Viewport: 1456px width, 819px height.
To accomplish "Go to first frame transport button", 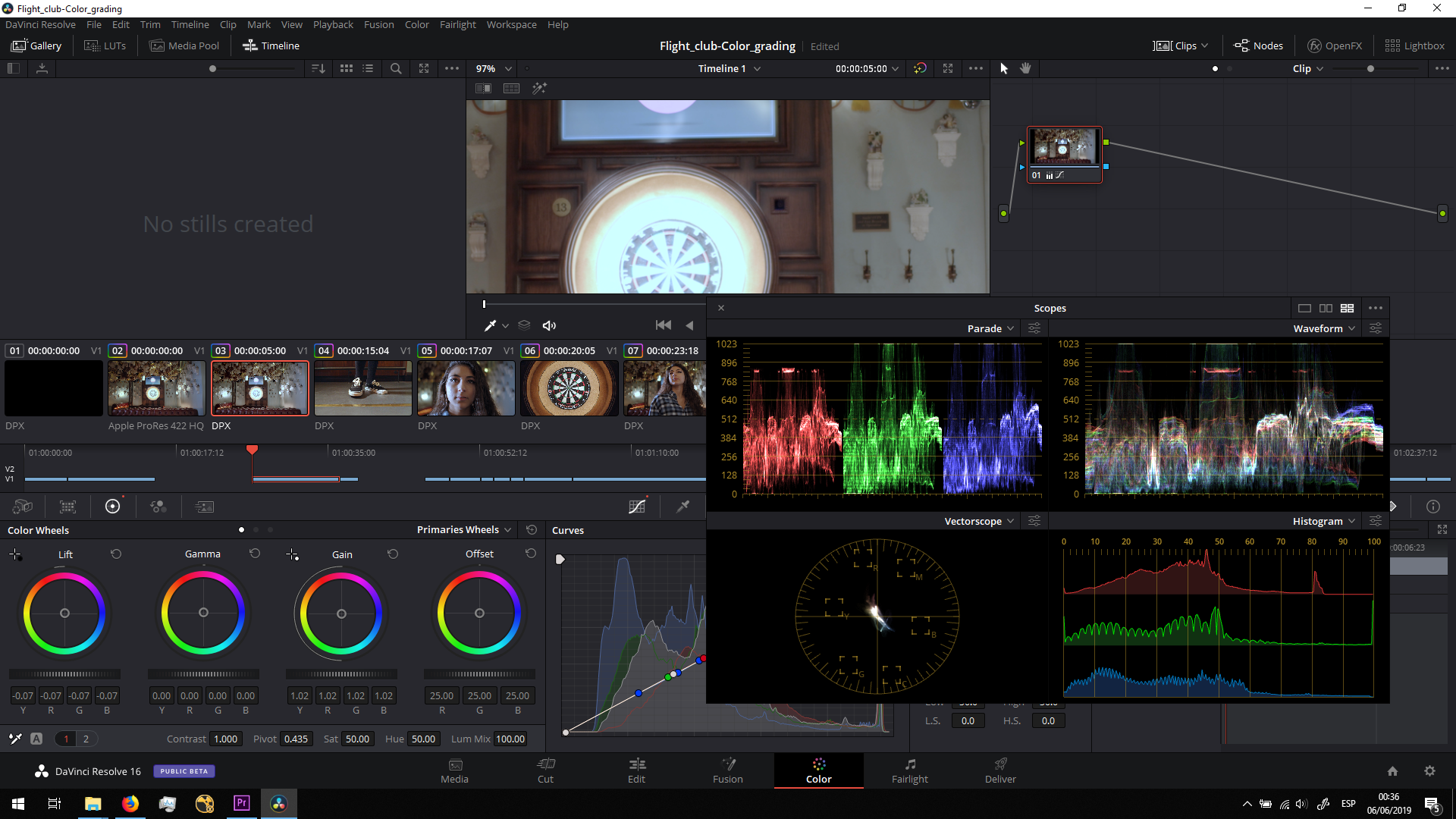I will (x=663, y=325).
